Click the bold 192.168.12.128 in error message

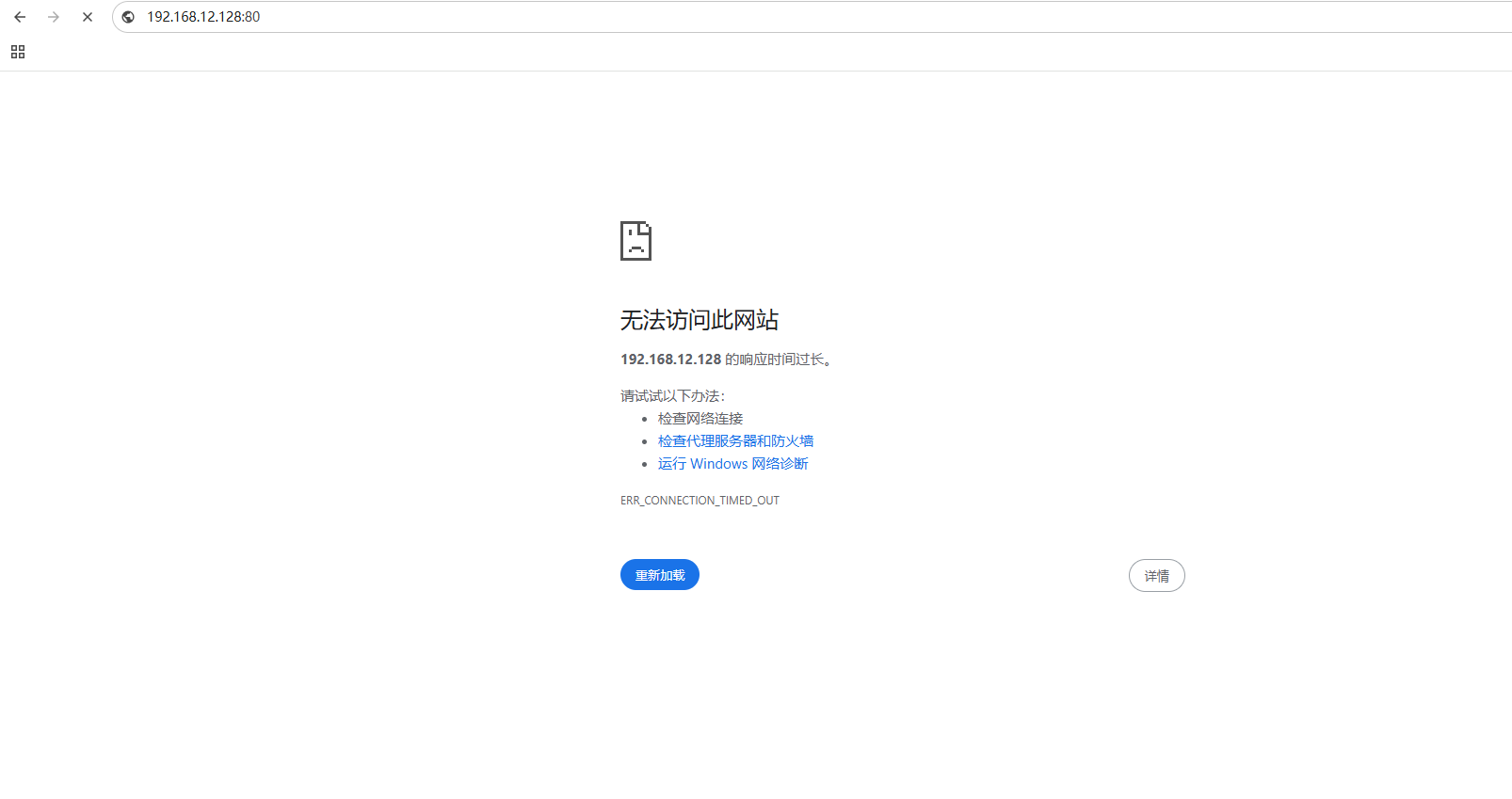tap(670, 360)
